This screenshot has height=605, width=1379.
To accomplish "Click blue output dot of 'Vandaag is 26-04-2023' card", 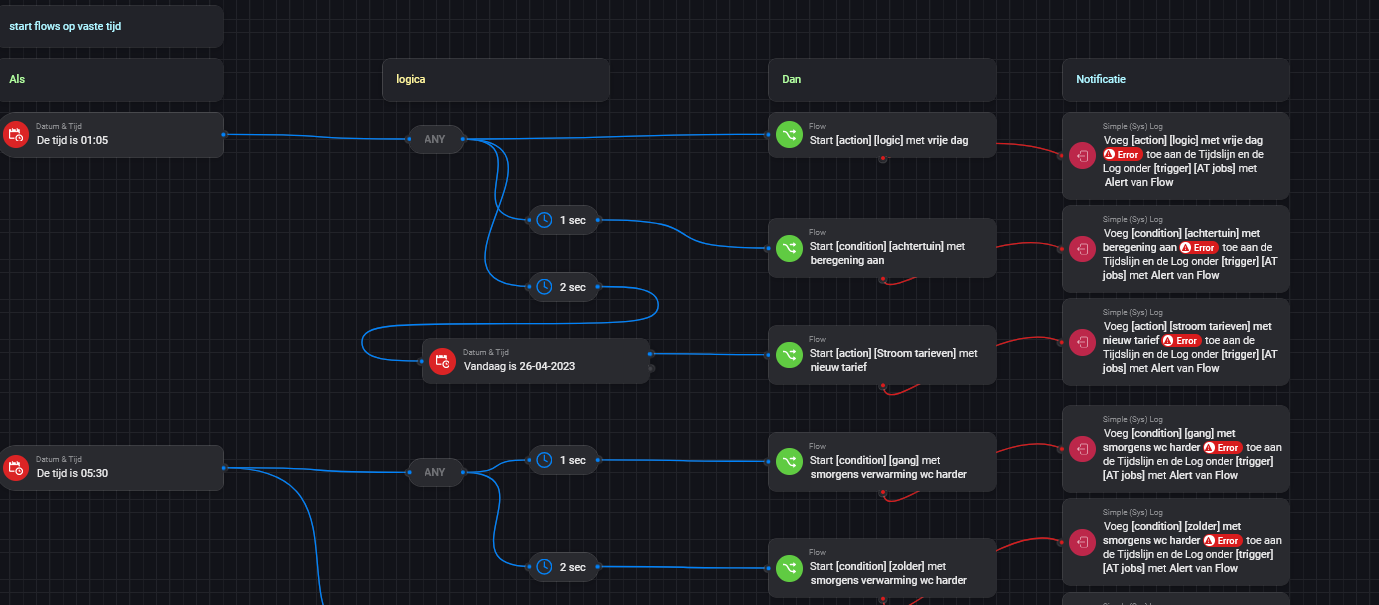I will (x=650, y=353).
